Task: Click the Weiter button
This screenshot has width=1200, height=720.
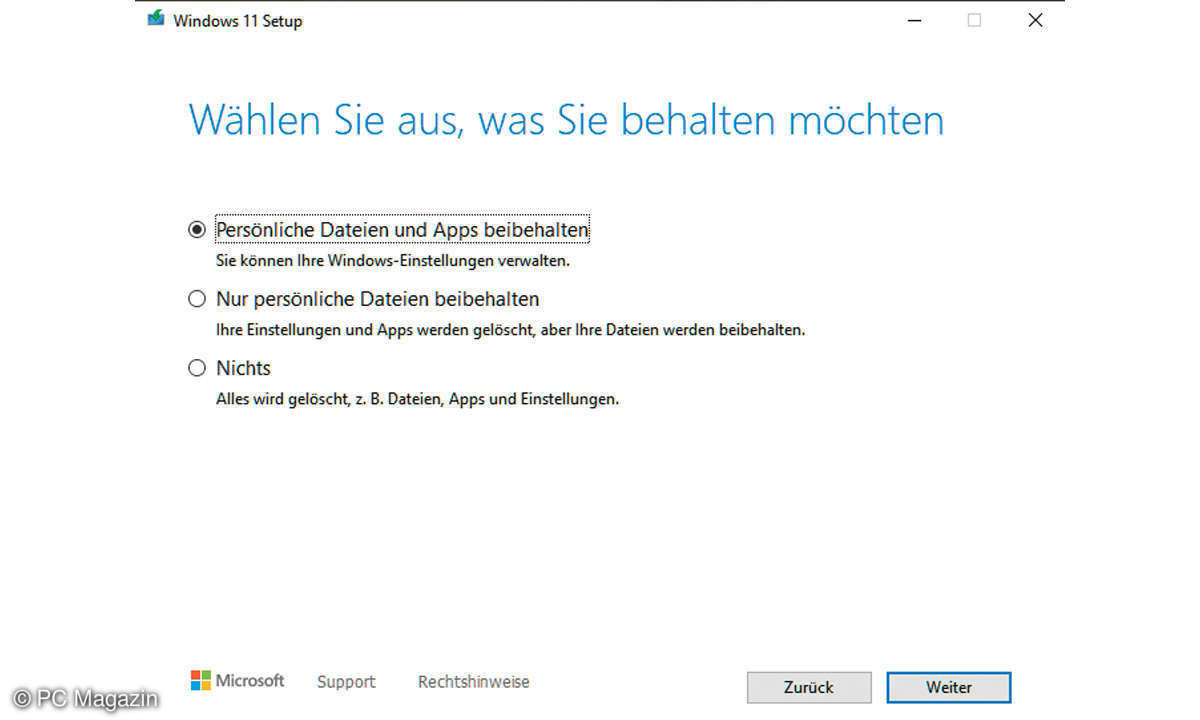Action: pyautogui.click(x=948, y=687)
